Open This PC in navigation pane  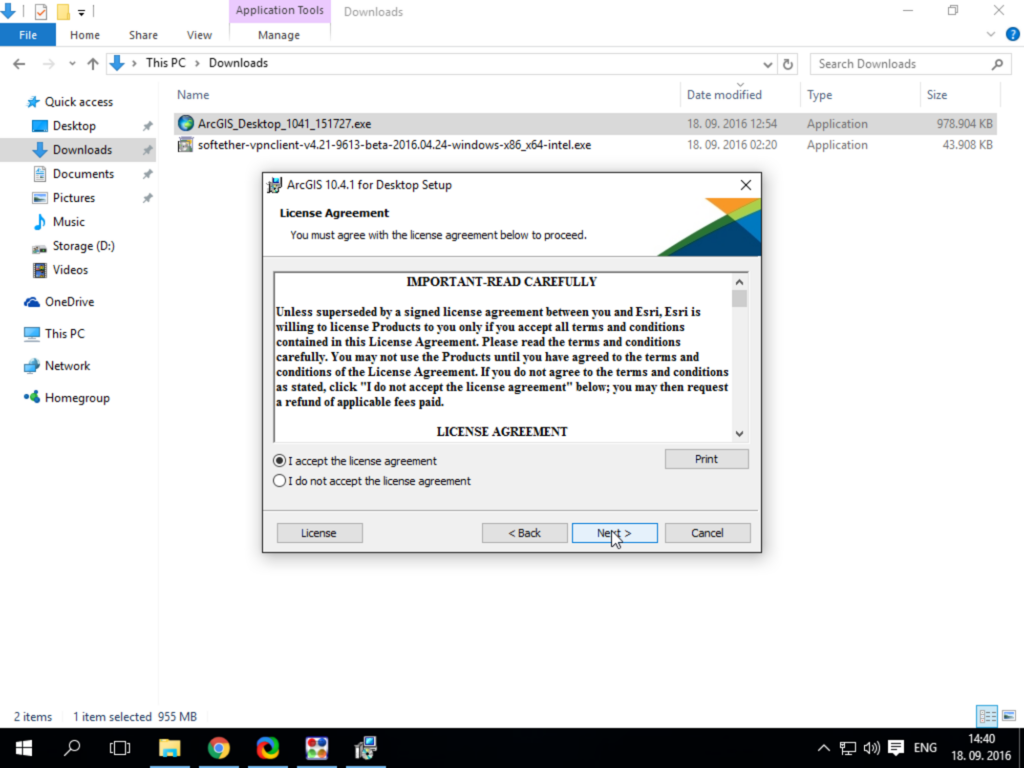tap(65, 334)
